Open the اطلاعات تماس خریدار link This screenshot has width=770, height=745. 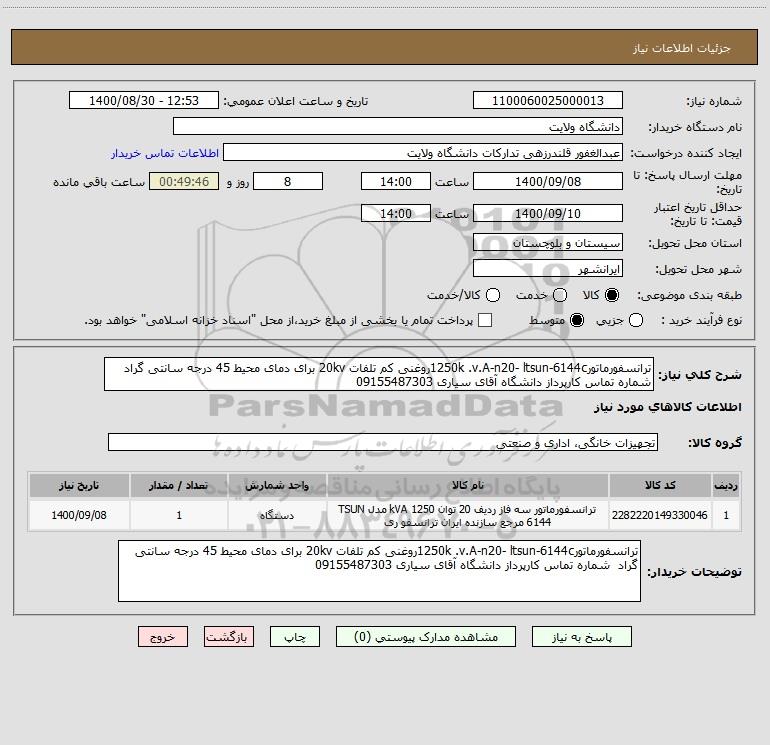[165, 153]
